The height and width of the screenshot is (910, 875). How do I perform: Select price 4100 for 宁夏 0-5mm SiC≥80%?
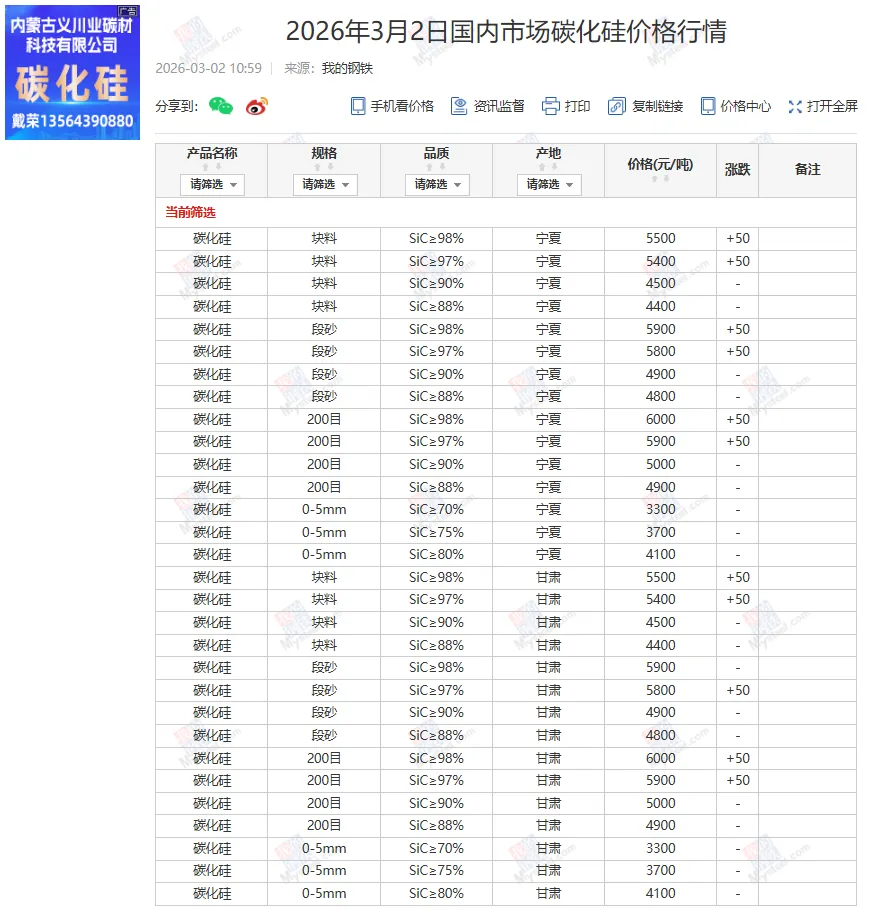660,555
